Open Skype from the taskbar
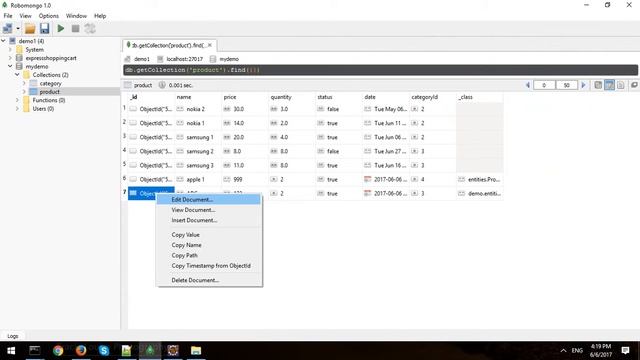Viewport: 640px width, 360px height. point(104,351)
